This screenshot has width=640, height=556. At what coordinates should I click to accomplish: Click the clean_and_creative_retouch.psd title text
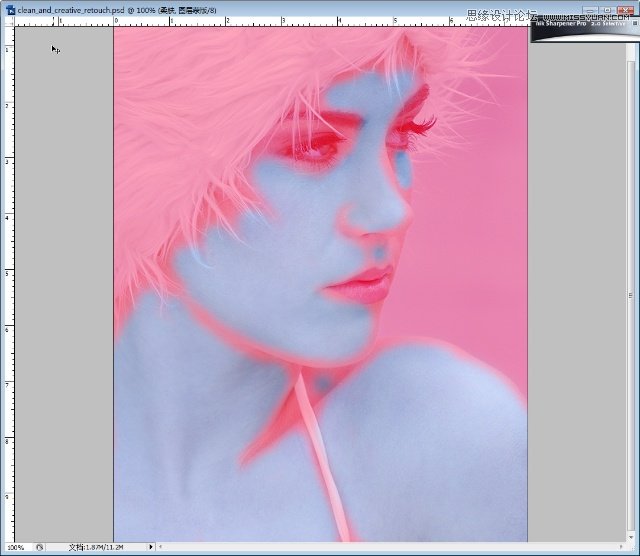pos(71,10)
